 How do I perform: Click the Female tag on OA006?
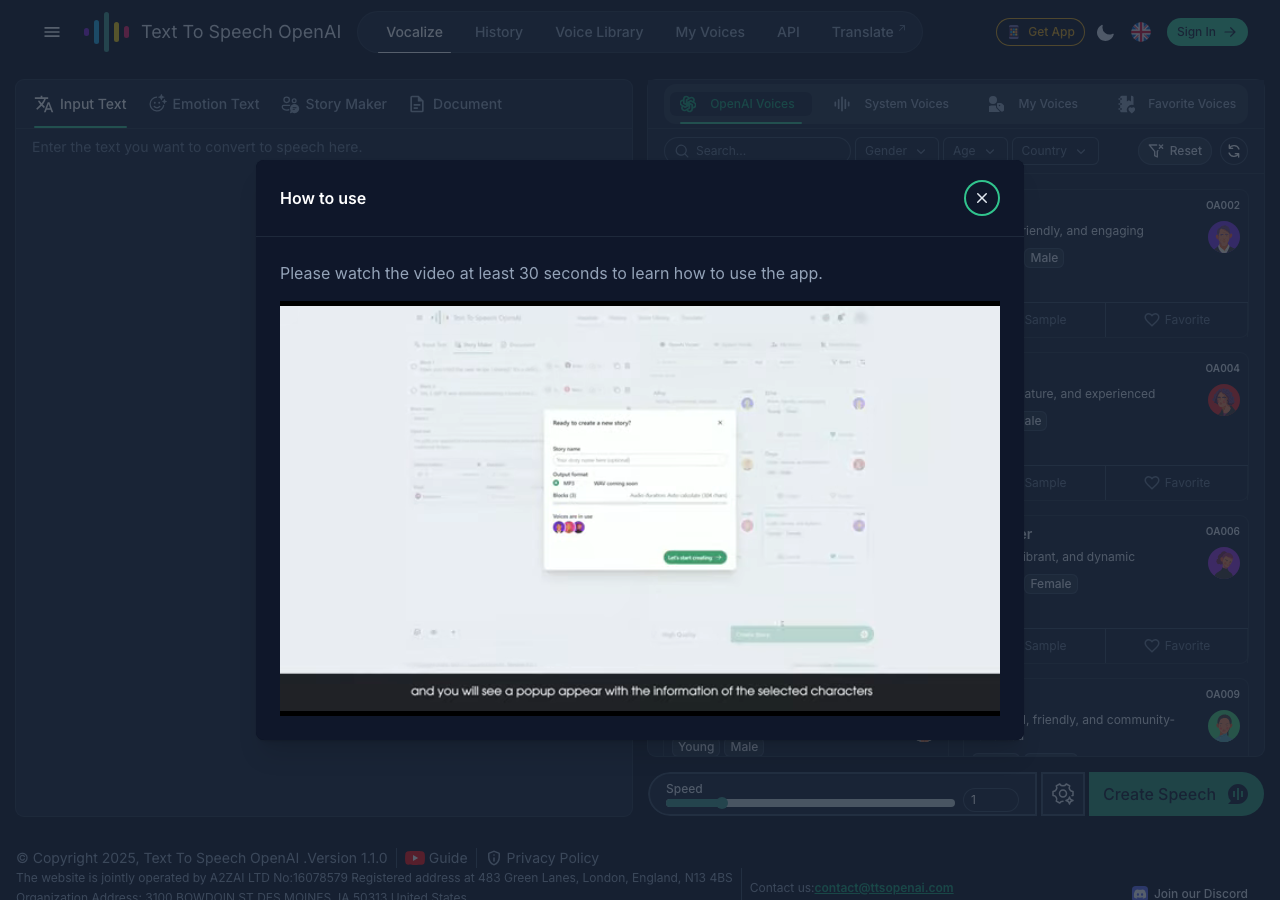click(x=1050, y=584)
